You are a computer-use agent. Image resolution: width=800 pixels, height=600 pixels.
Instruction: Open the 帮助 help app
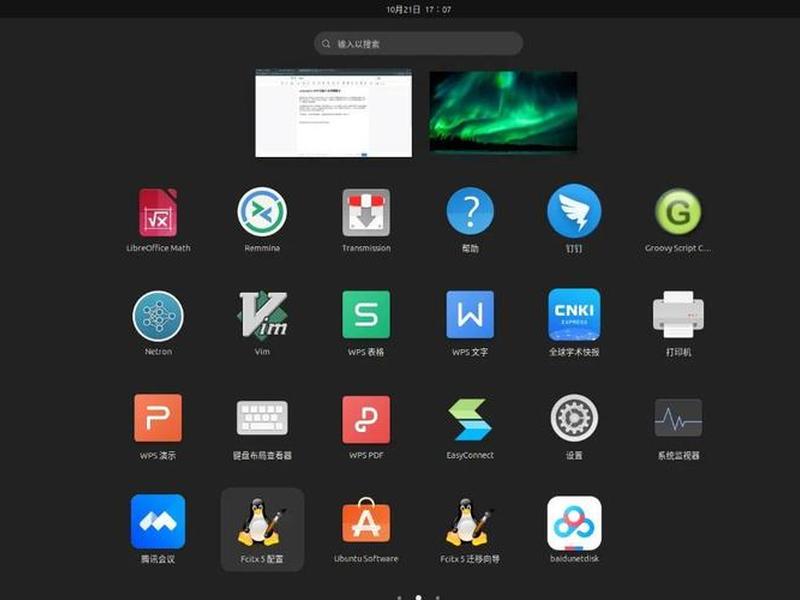tap(470, 211)
